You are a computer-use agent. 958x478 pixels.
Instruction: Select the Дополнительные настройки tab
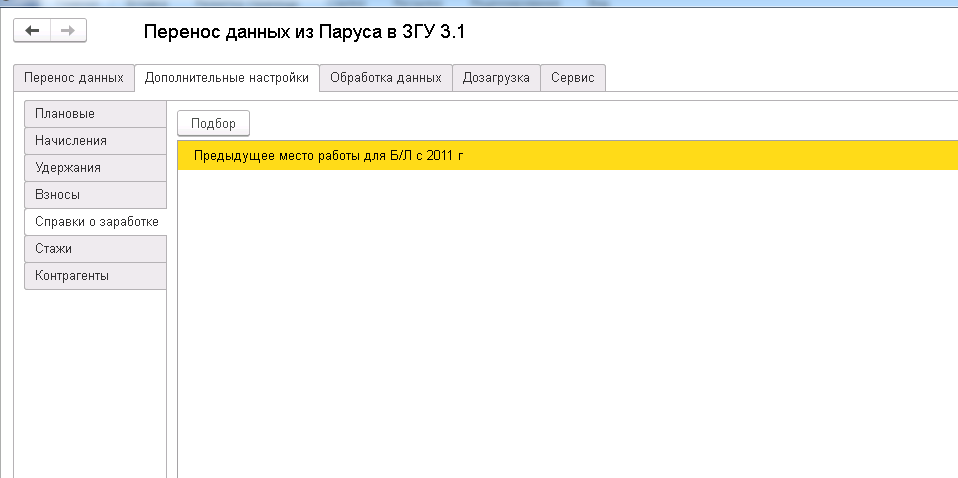coord(226,78)
